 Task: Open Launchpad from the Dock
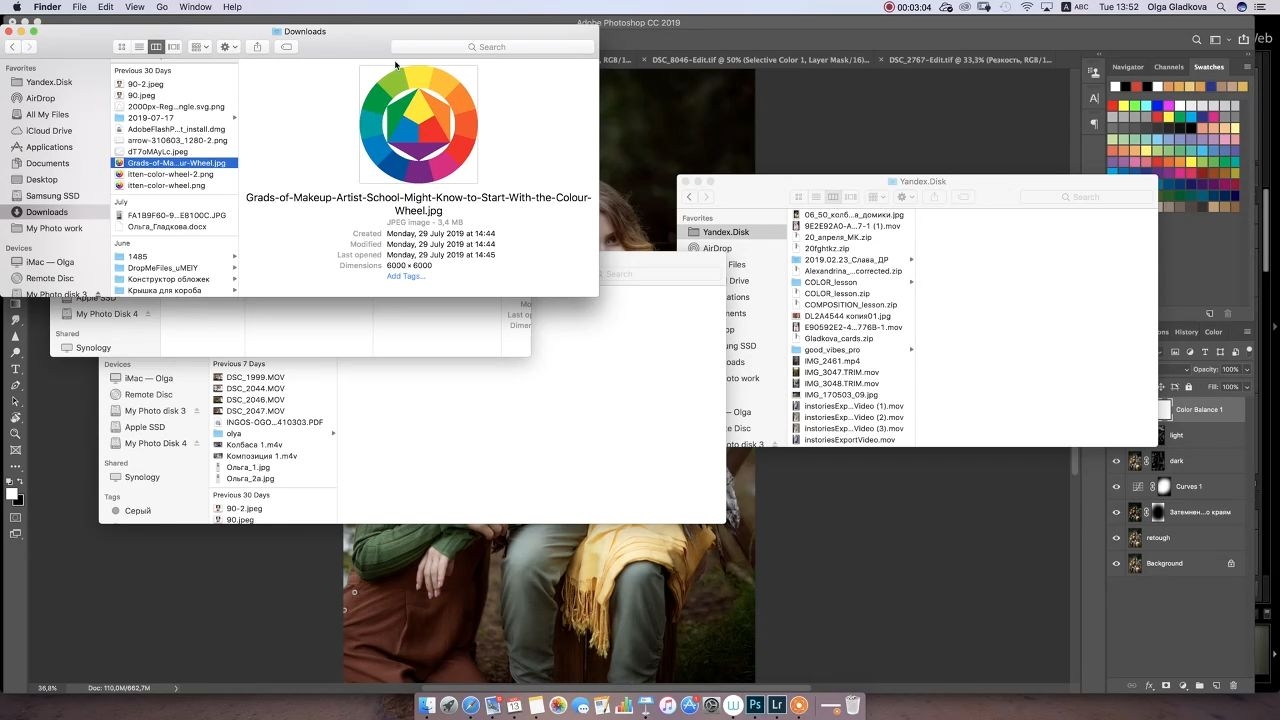tap(449, 706)
